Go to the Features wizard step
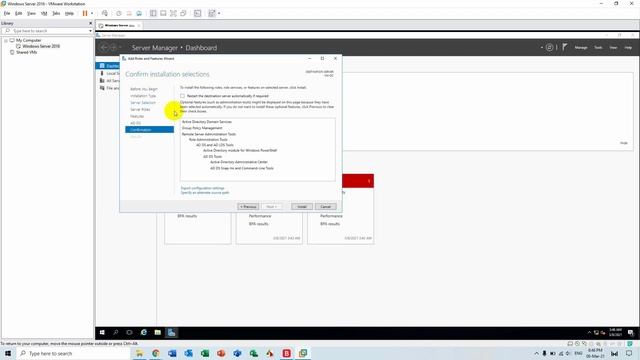 137,116
